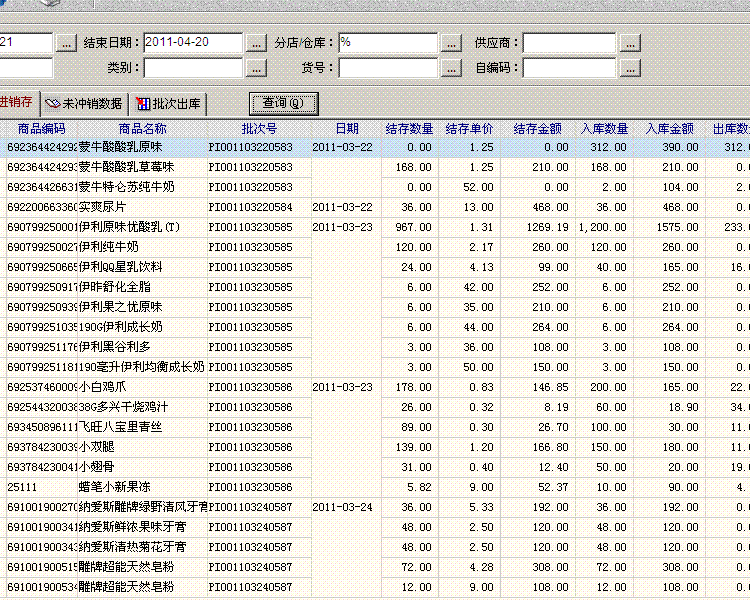
Task: Sort by the 批次号 column header
Action: 259,129
